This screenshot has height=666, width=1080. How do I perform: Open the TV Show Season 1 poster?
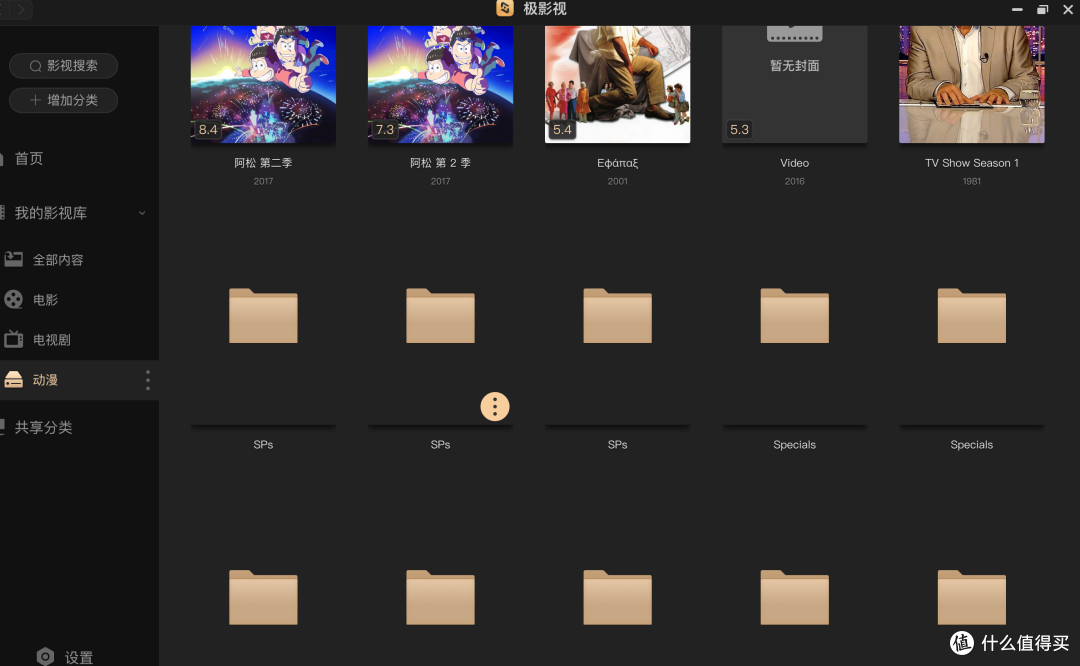971,84
